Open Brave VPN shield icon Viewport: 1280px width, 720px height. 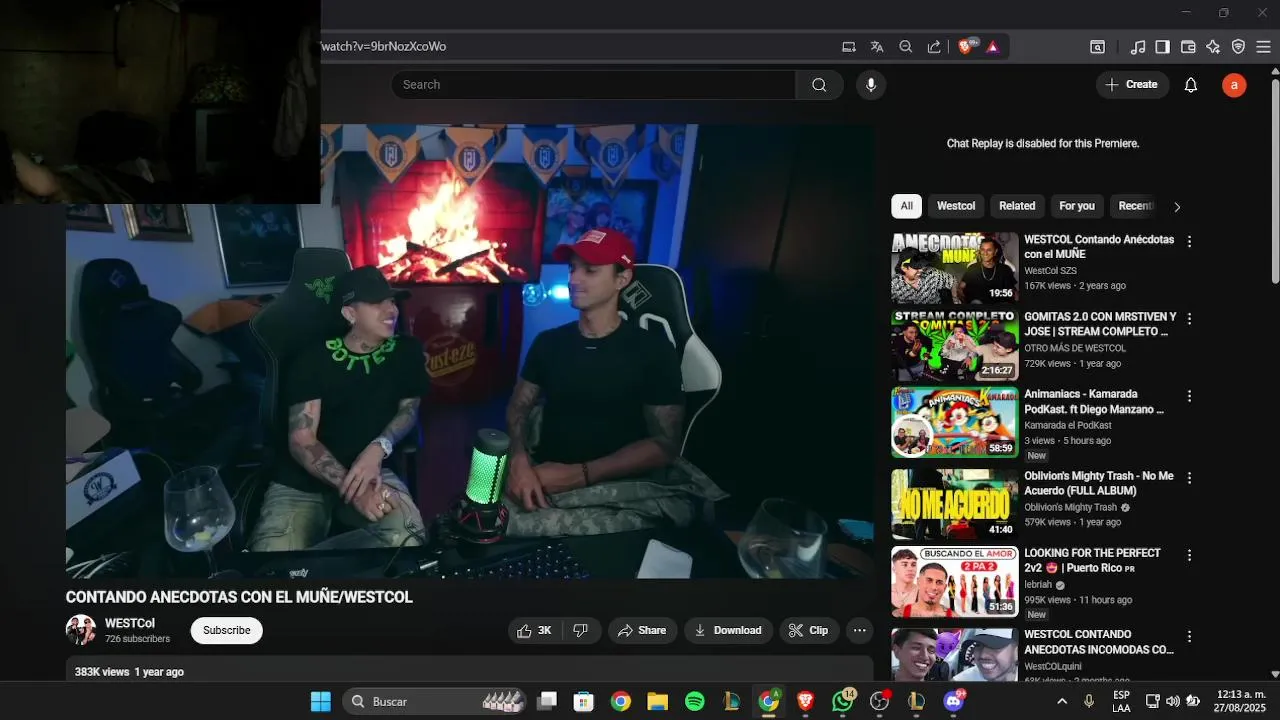(x=1238, y=46)
